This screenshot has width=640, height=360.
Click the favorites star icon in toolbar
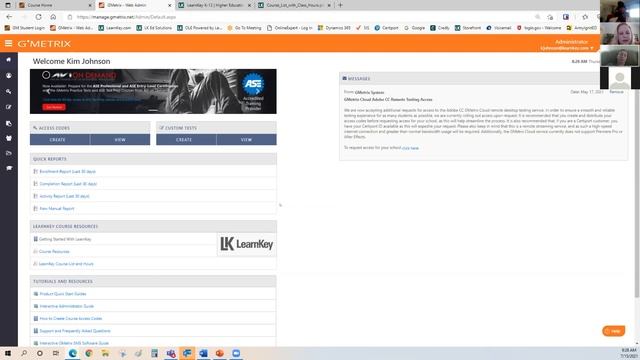(585, 17)
